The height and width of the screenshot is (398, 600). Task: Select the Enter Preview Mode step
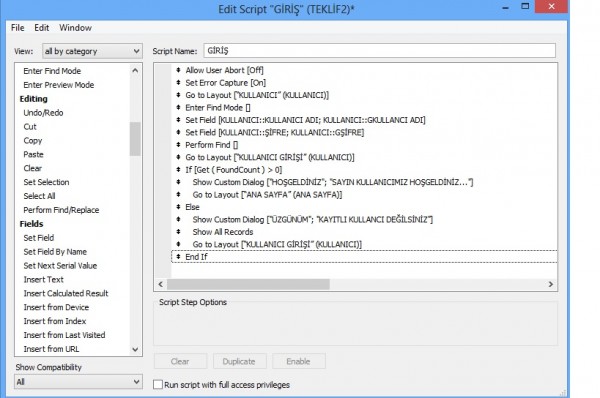(x=59, y=85)
